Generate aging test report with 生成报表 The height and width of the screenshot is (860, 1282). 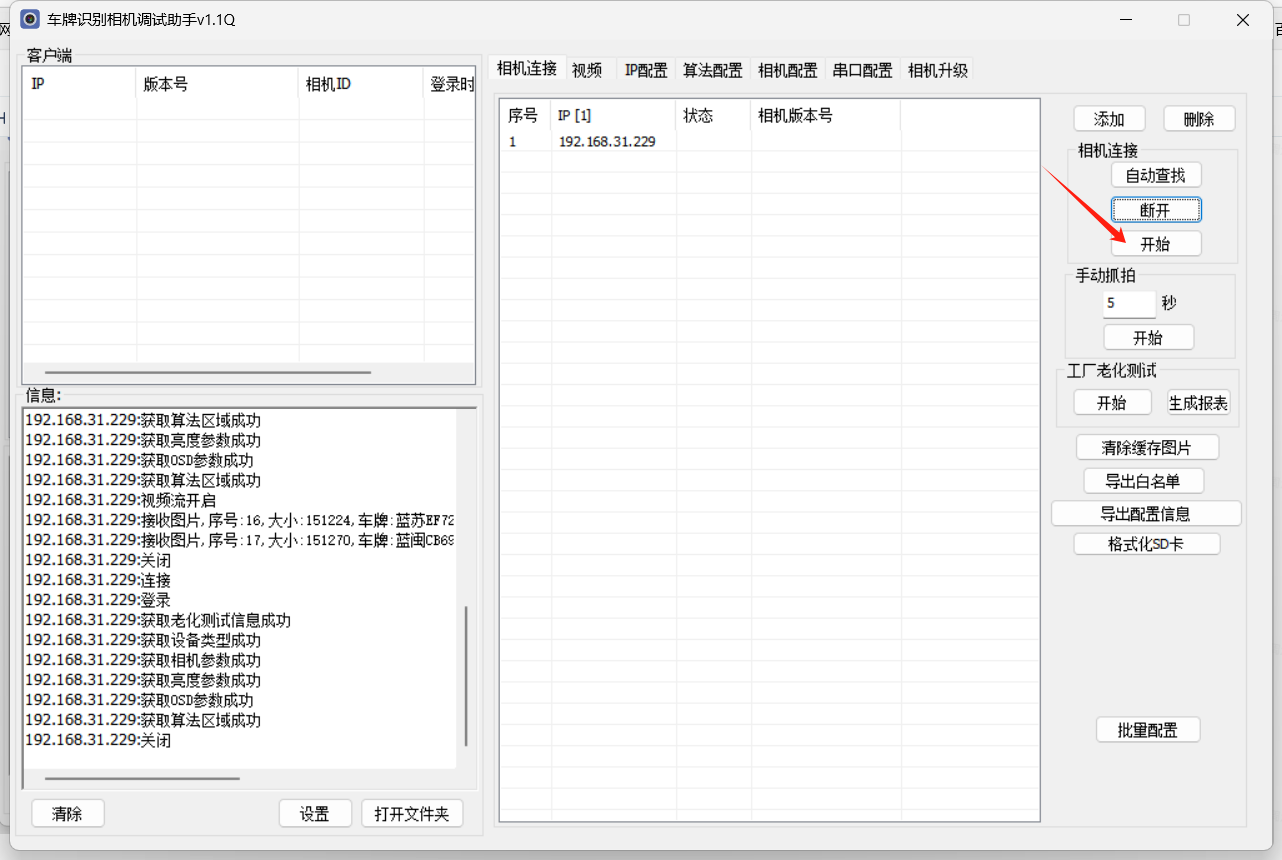click(x=1199, y=403)
